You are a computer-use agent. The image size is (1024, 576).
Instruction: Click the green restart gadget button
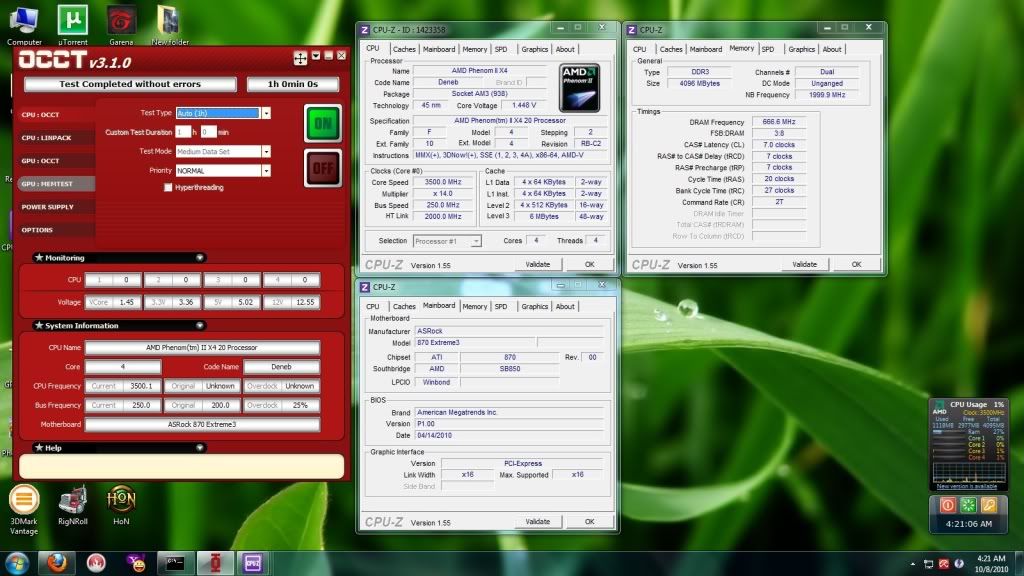point(967,505)
